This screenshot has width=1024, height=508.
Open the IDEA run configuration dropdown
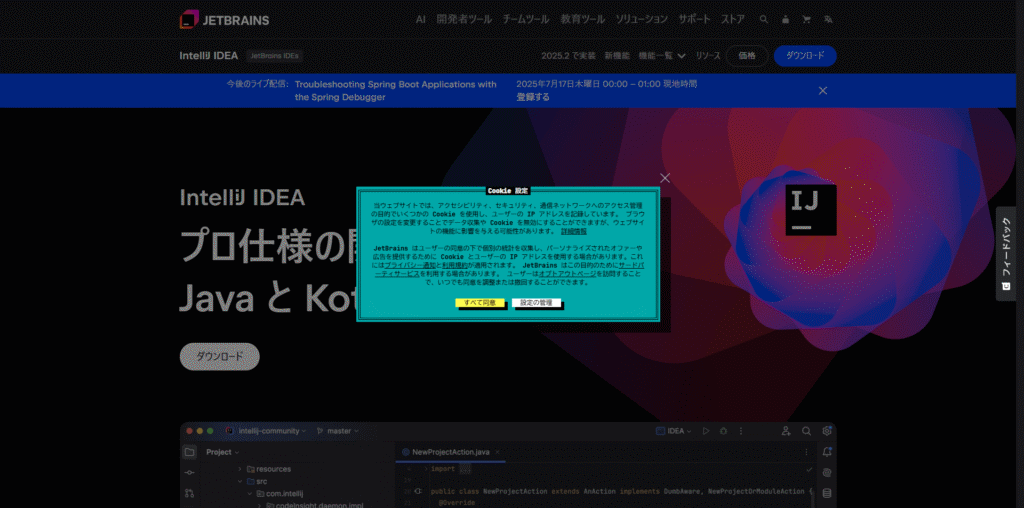click(x=673, y=431)
